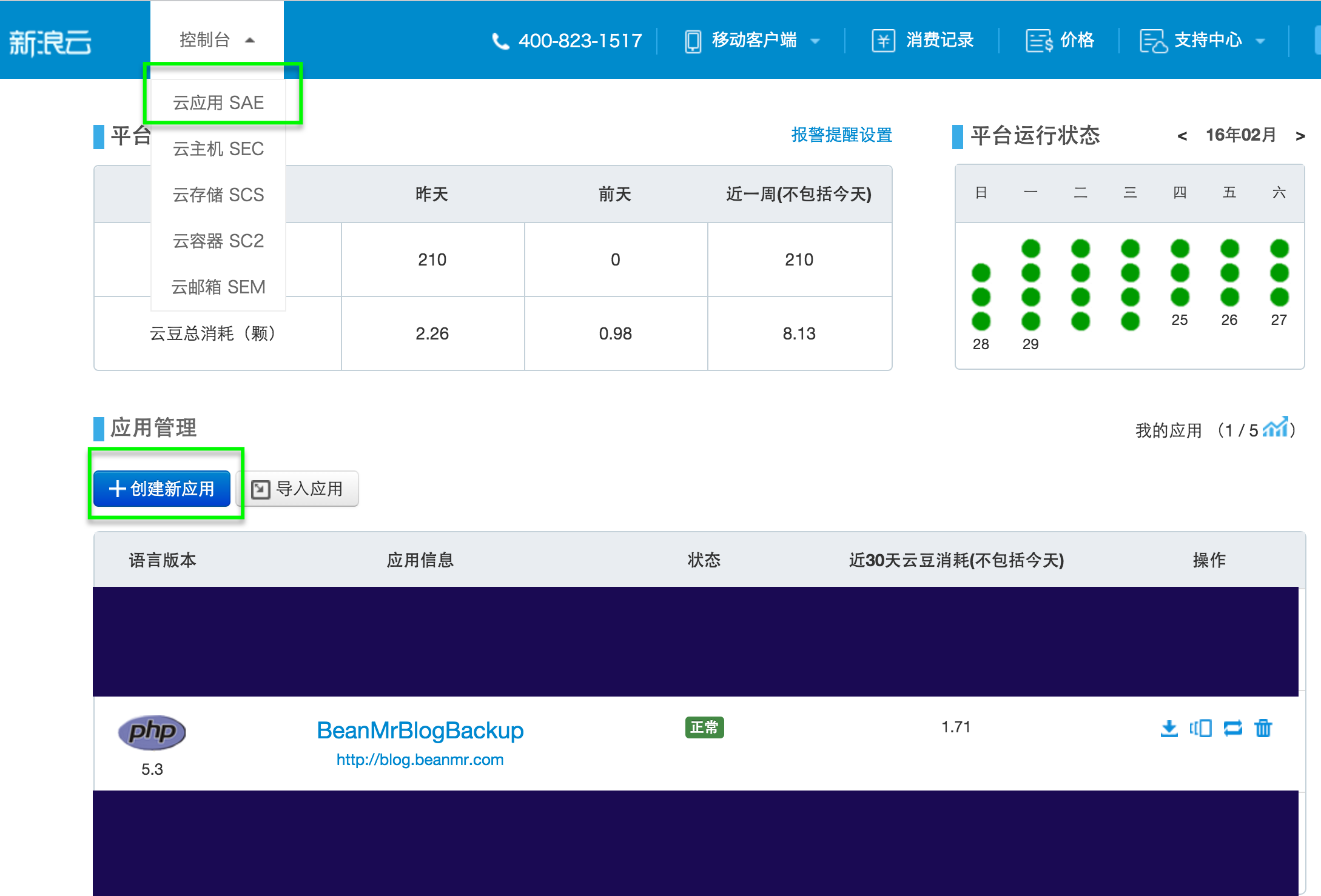1321x896 pixels.
Task: Expand the 支持中心 dropdown arrow
Action: [x=1260, y=41]
